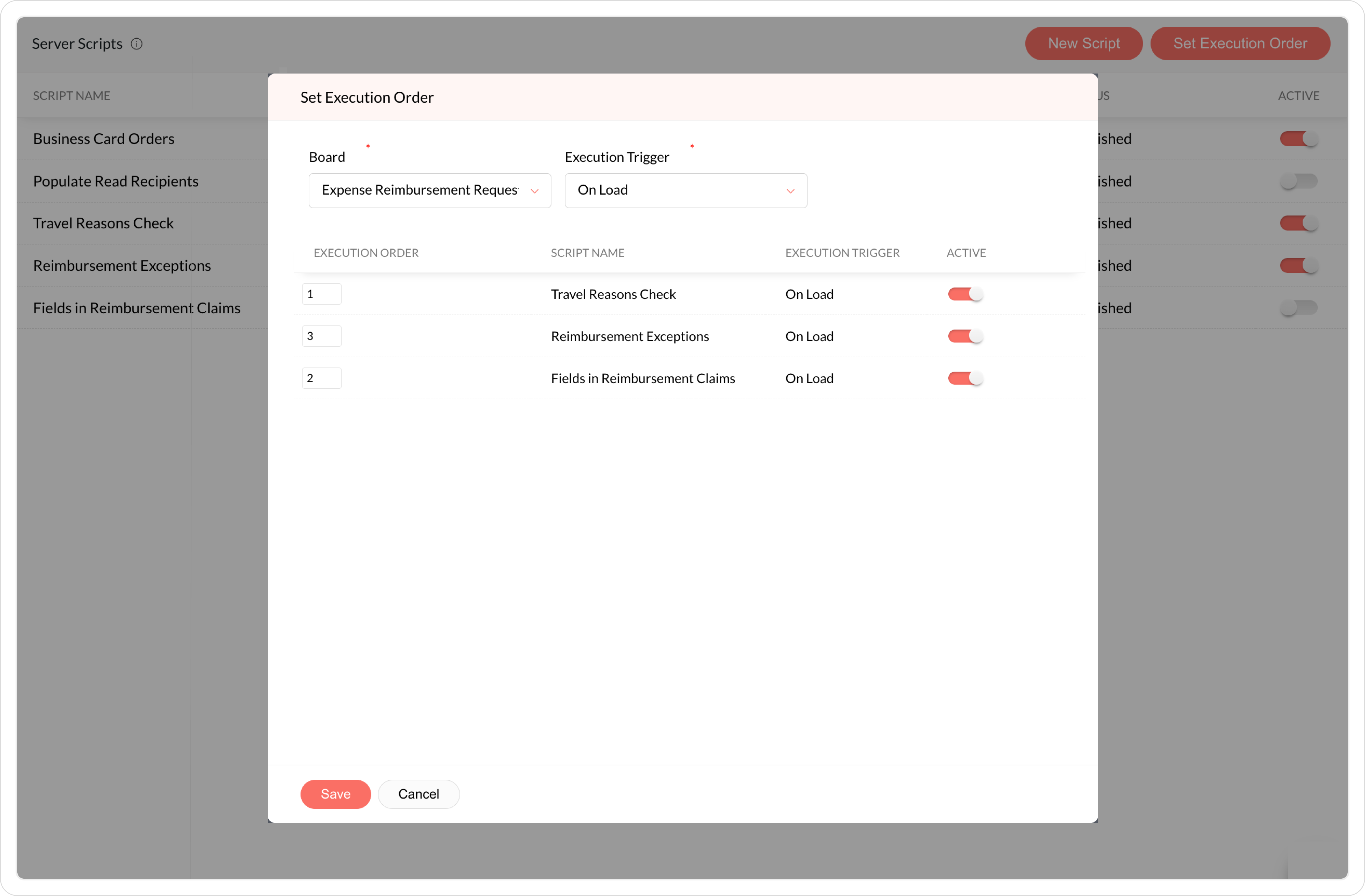Open Populate Read Recipients script row
This screenshot has height=896, width=1365.
(116, 181)
